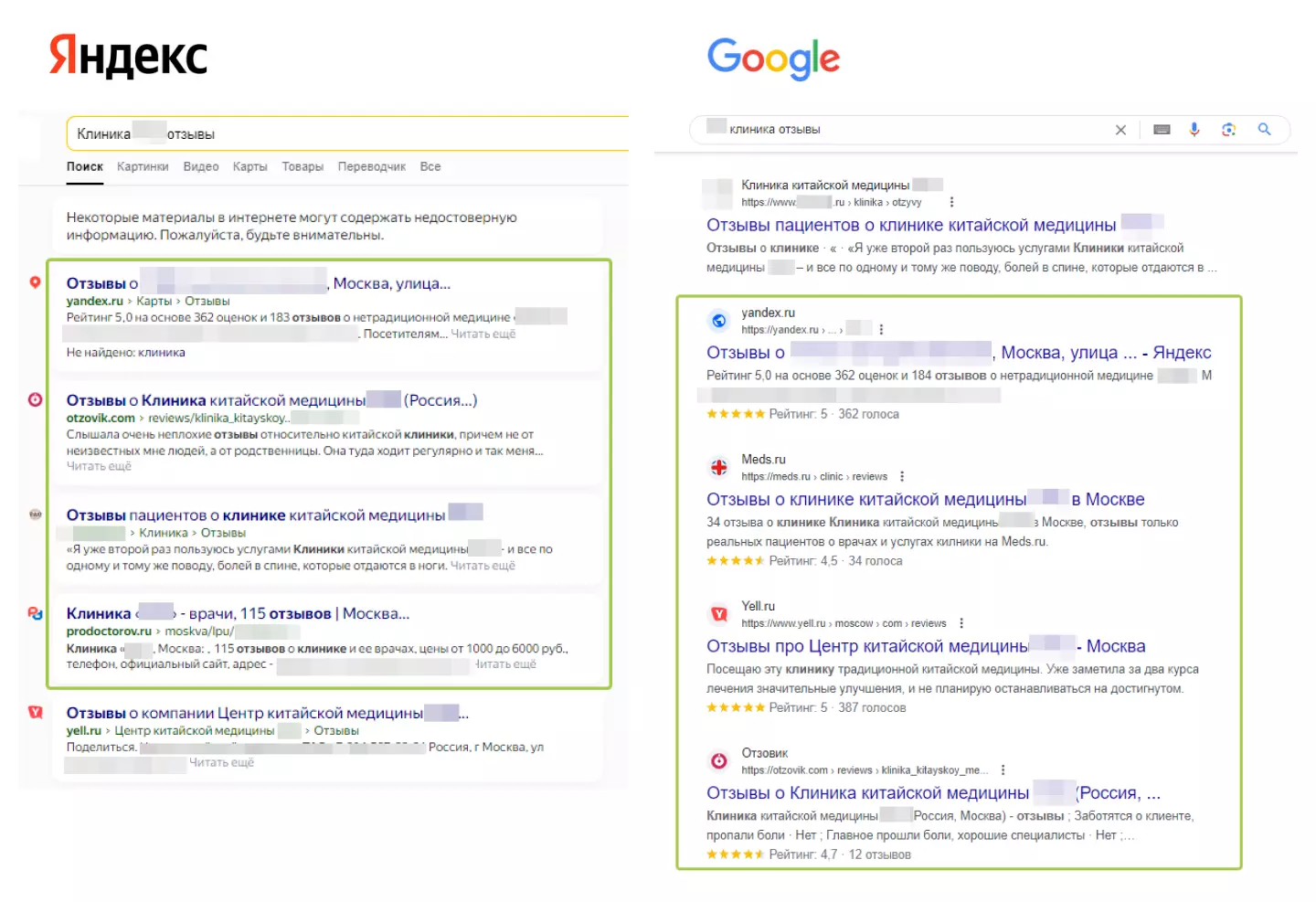Open three-dot menu beside Yell.ru result
This screenshot has height=902, width=1316.
pos(960,623)
